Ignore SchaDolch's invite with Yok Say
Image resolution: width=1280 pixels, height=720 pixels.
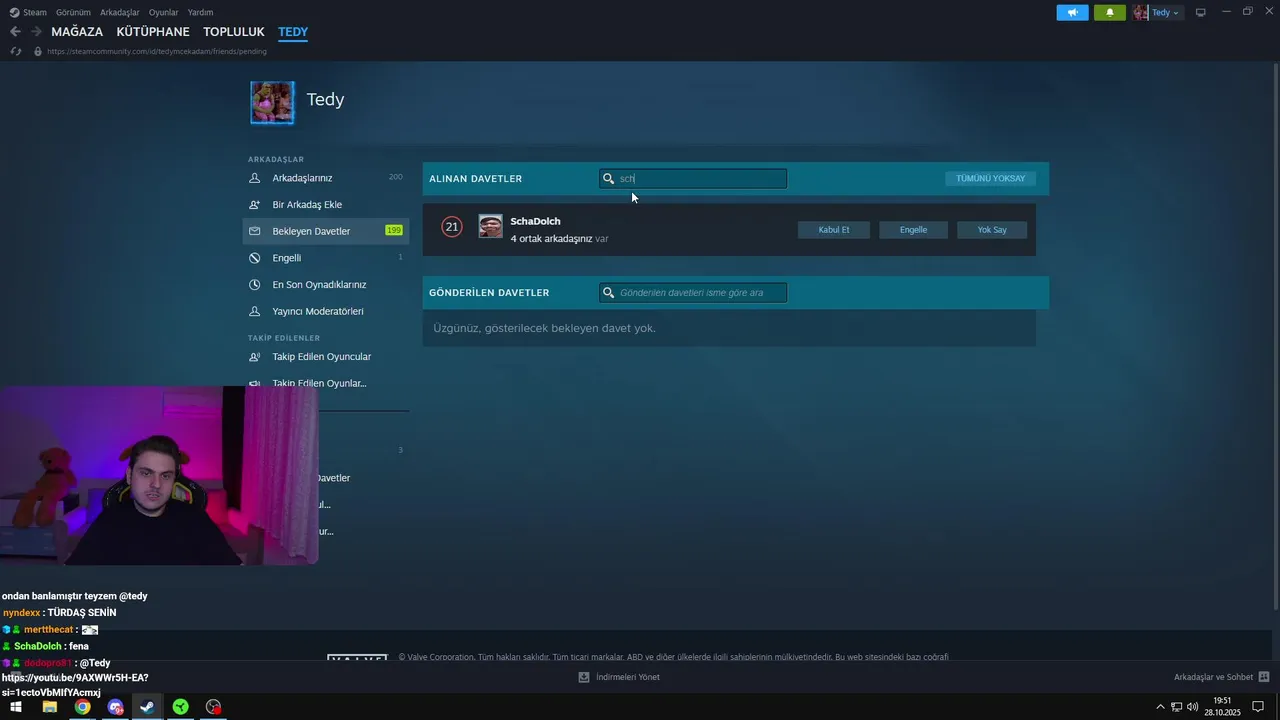pyautogui.click(x=992, y=230)
